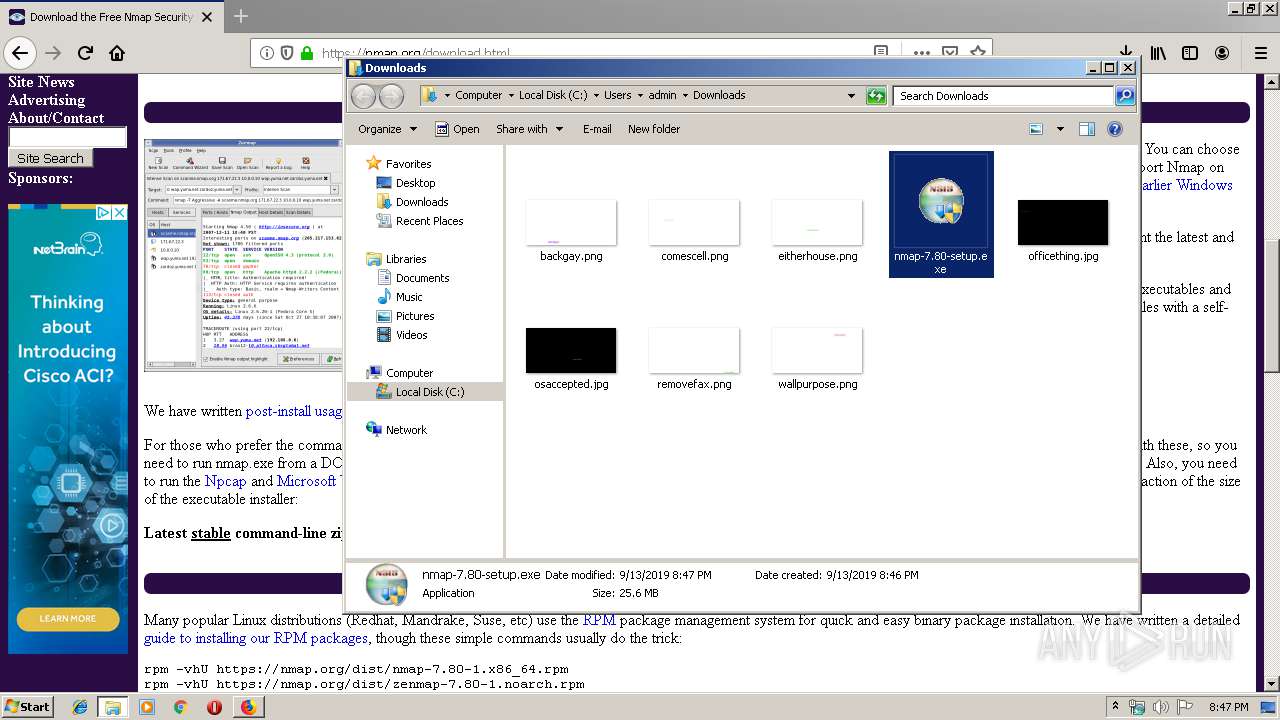Open Videos library

click(x=411, y=335)
